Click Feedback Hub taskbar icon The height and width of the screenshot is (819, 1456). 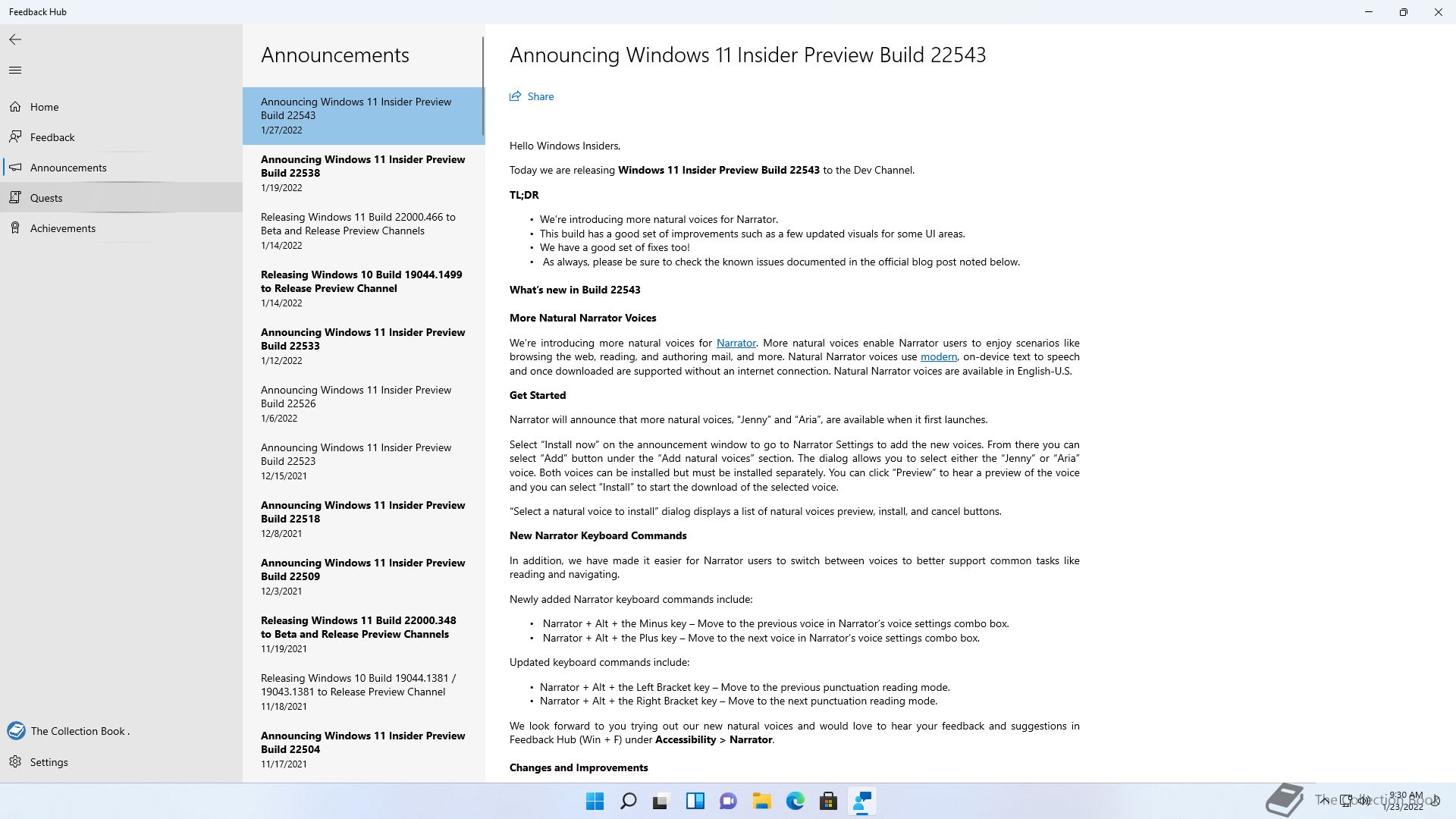(x=862, y=801)
